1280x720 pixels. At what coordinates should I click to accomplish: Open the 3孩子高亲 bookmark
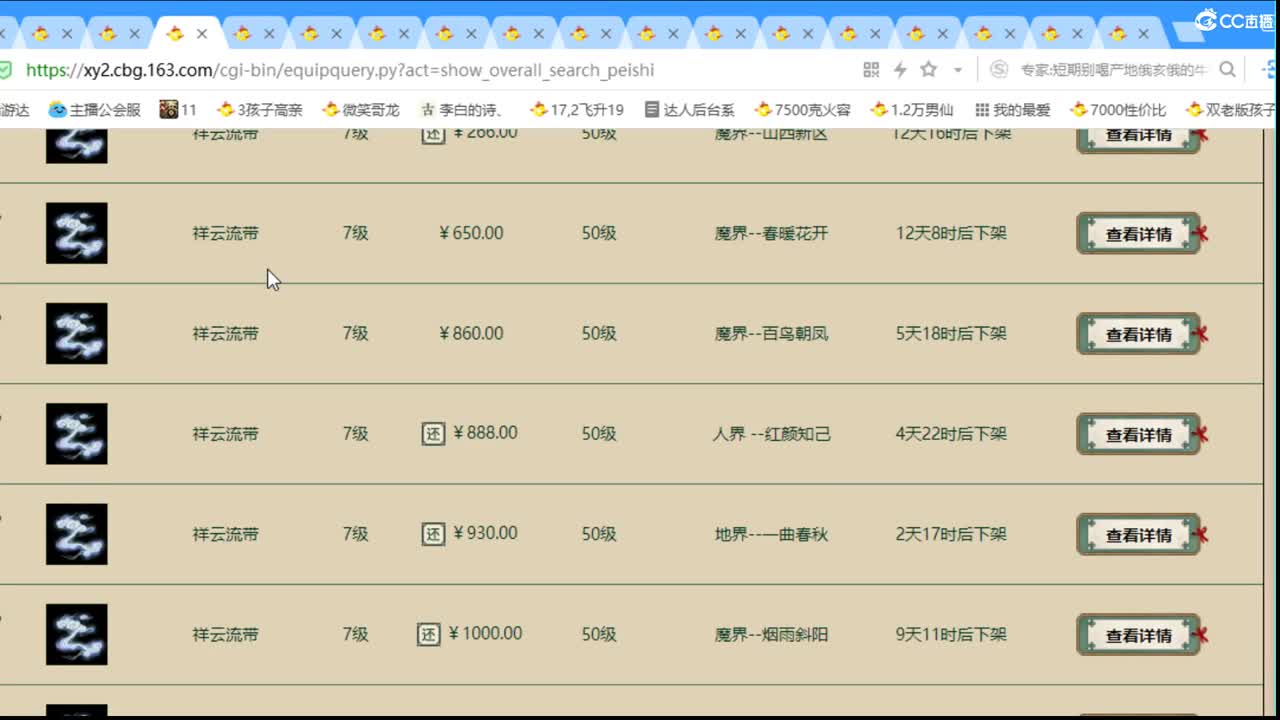click(x=259, y=110)
